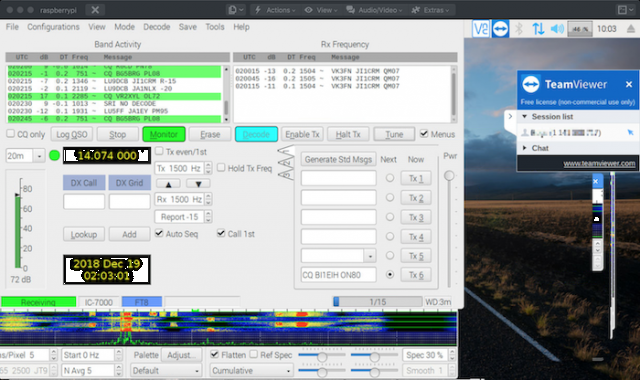
Task: Expand the Chat section in TeamViewer
Action: pos(524,148)
